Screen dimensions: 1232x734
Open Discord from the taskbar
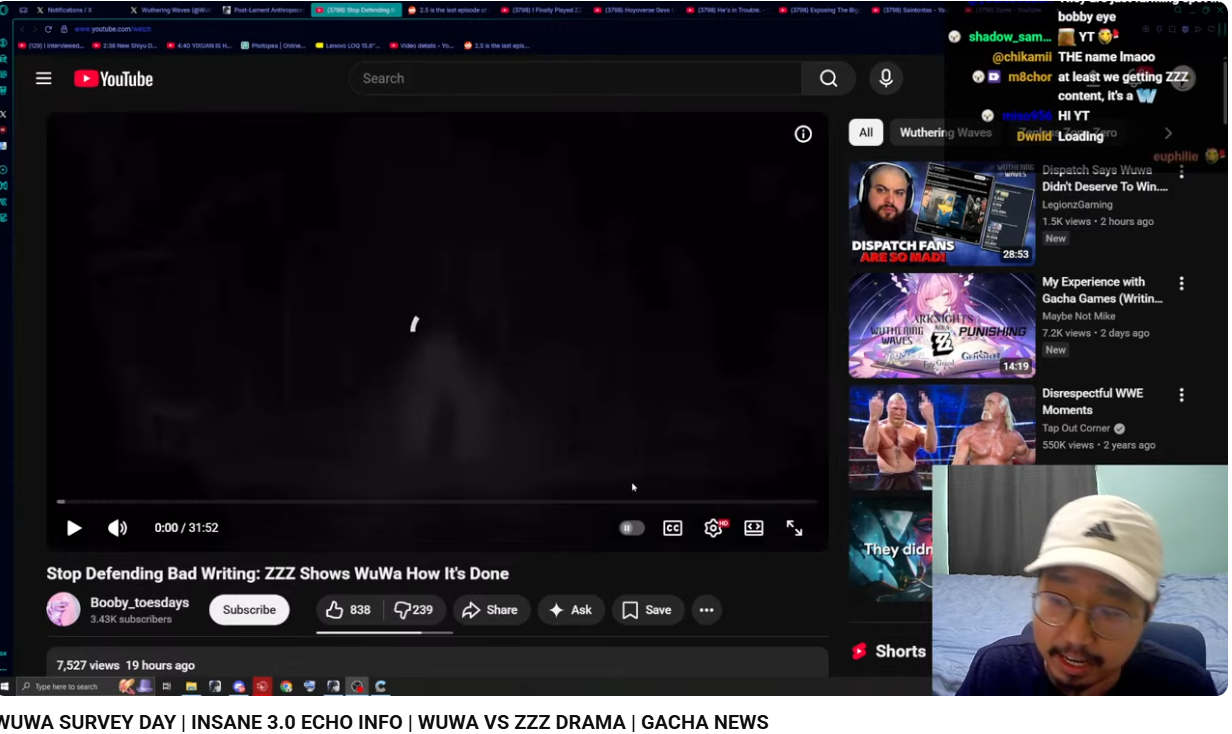(239, 686)
